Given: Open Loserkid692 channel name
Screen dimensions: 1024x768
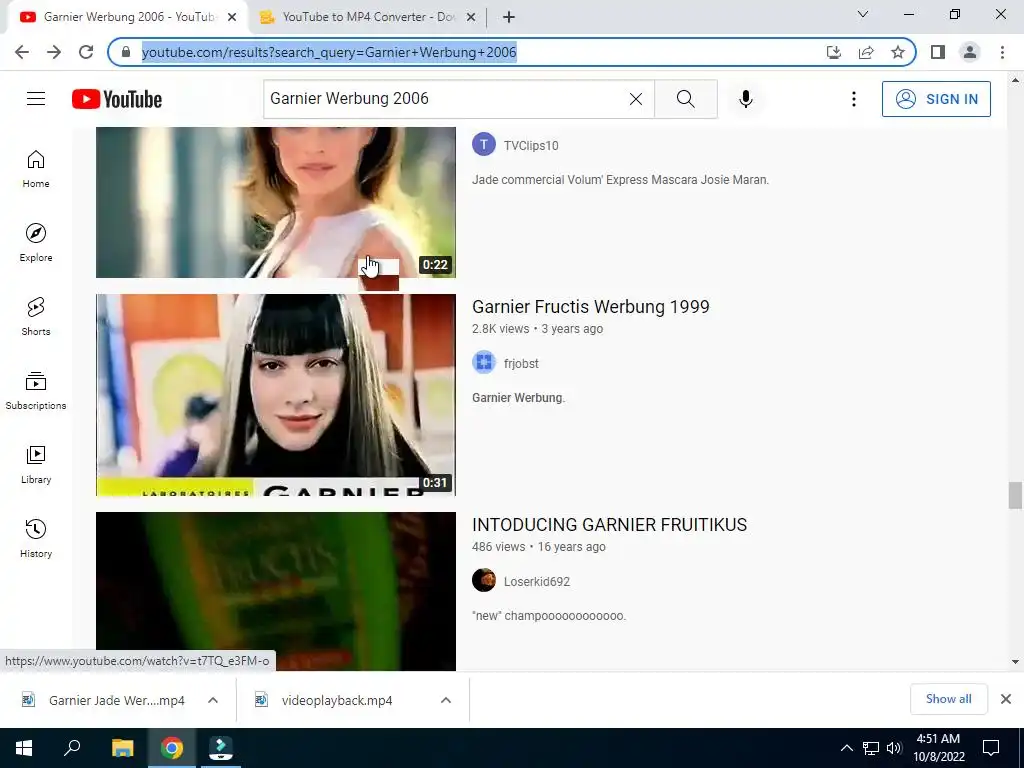Looking at the screenshot, I should click(x=537, y=581).
